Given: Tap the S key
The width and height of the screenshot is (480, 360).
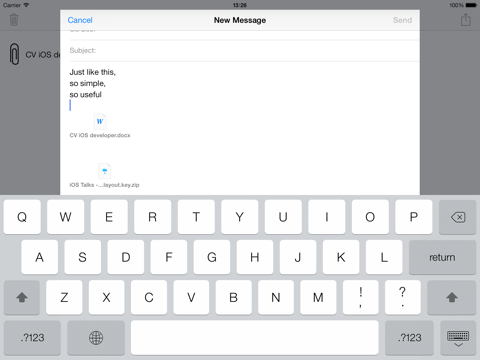Looking at the screenshot, I should point(83,257).
